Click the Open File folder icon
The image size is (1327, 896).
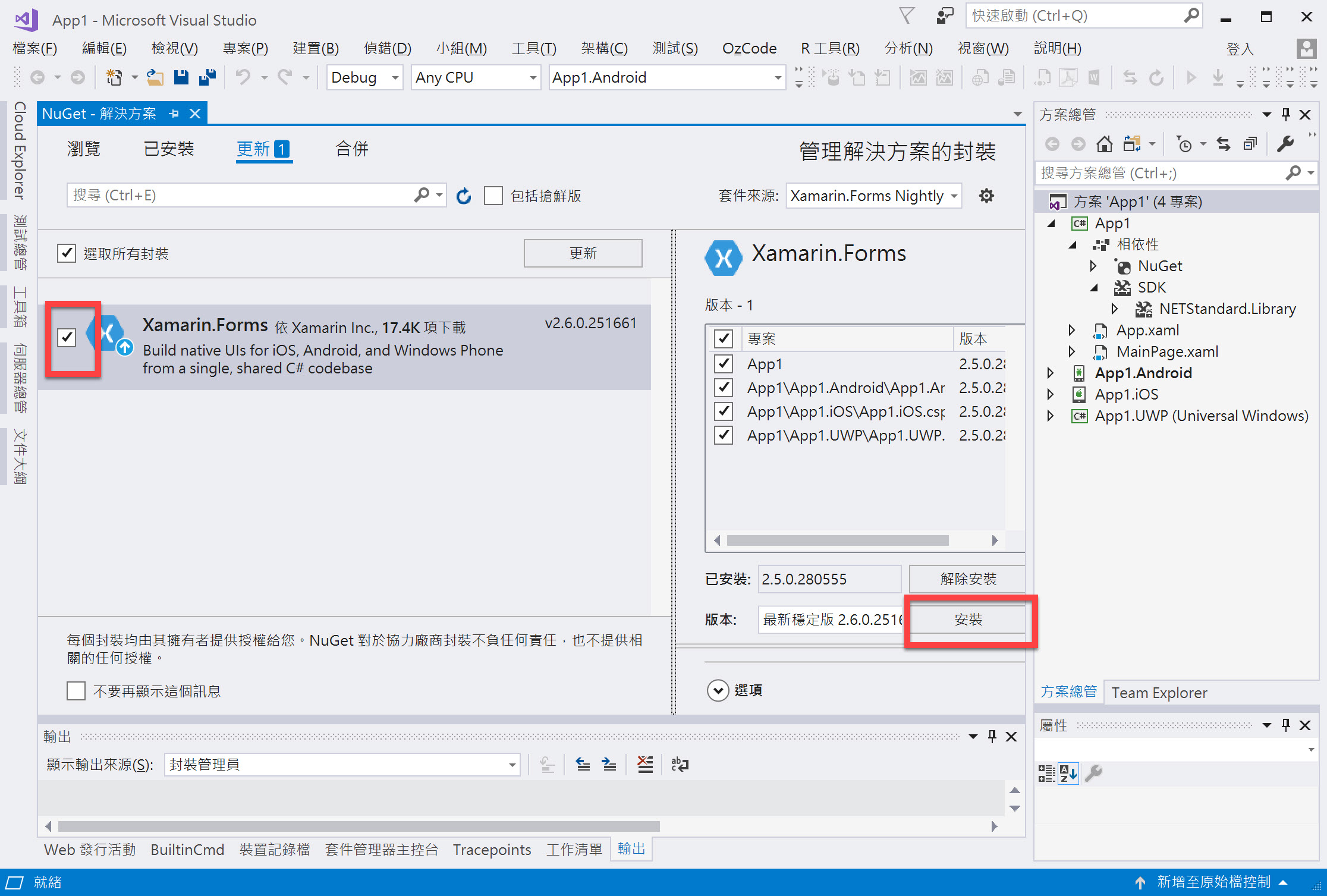(155, 77)
